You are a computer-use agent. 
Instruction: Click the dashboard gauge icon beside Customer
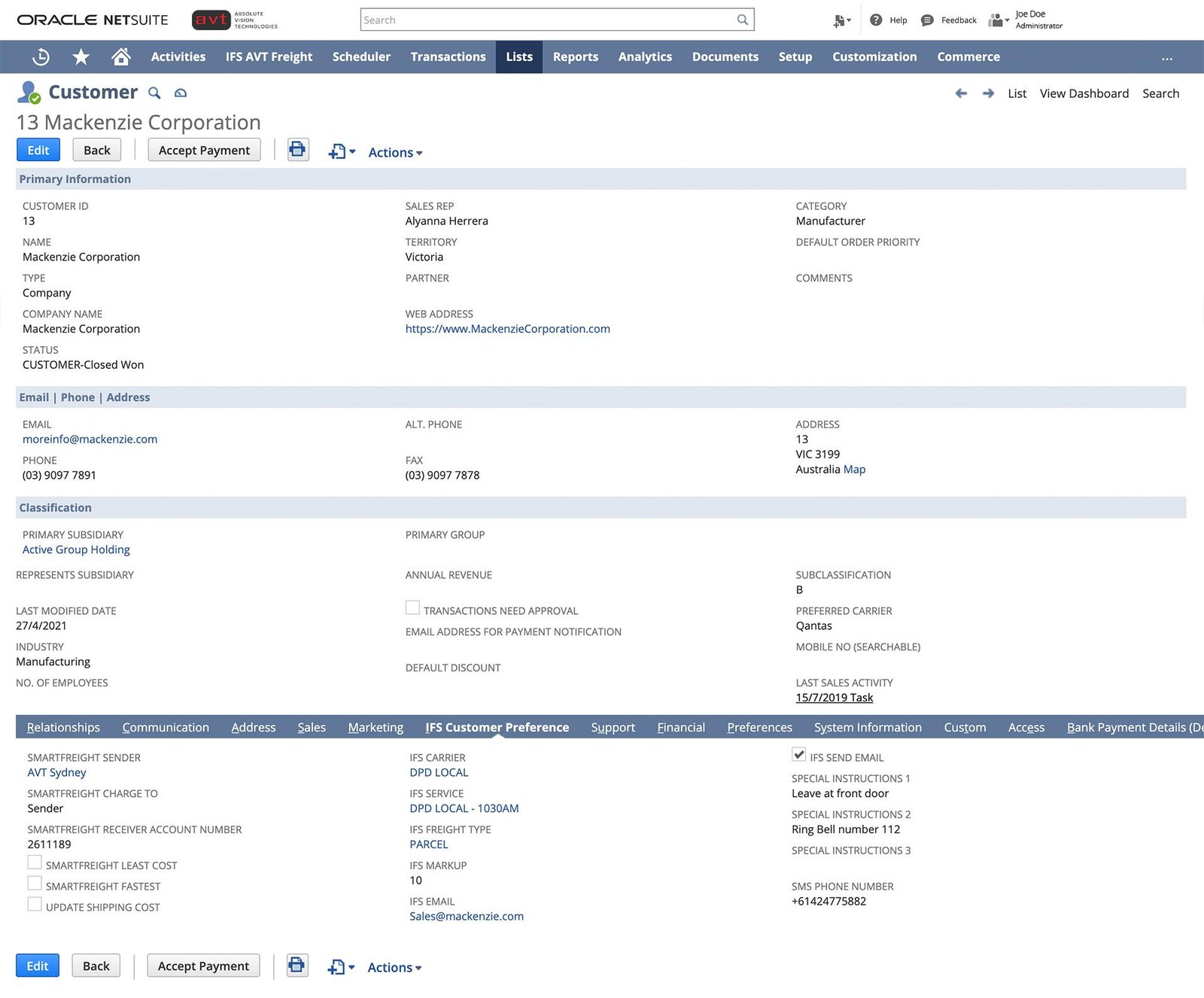[x=181, y=93]
